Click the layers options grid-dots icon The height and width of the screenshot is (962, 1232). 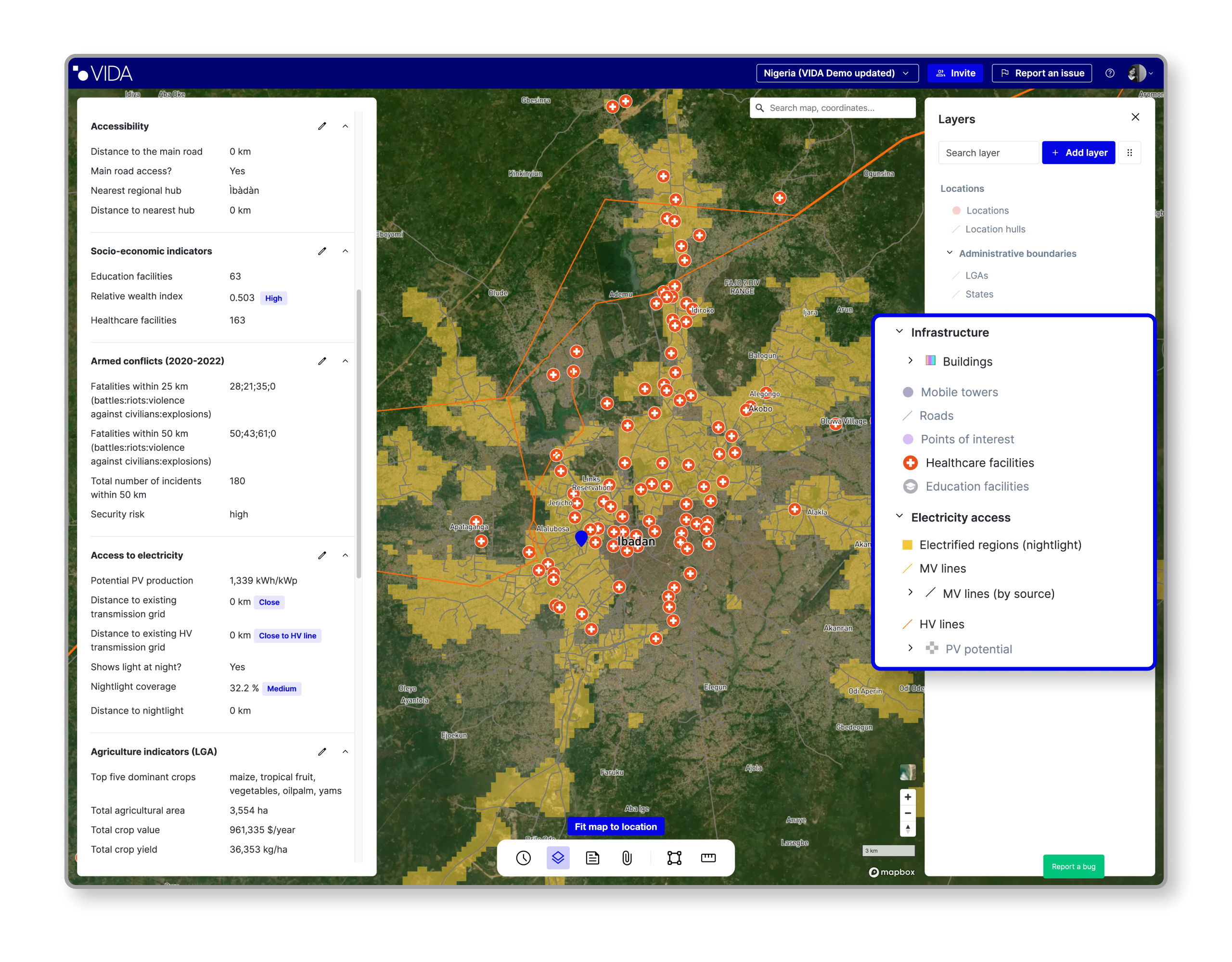[x=1129, y=153]
